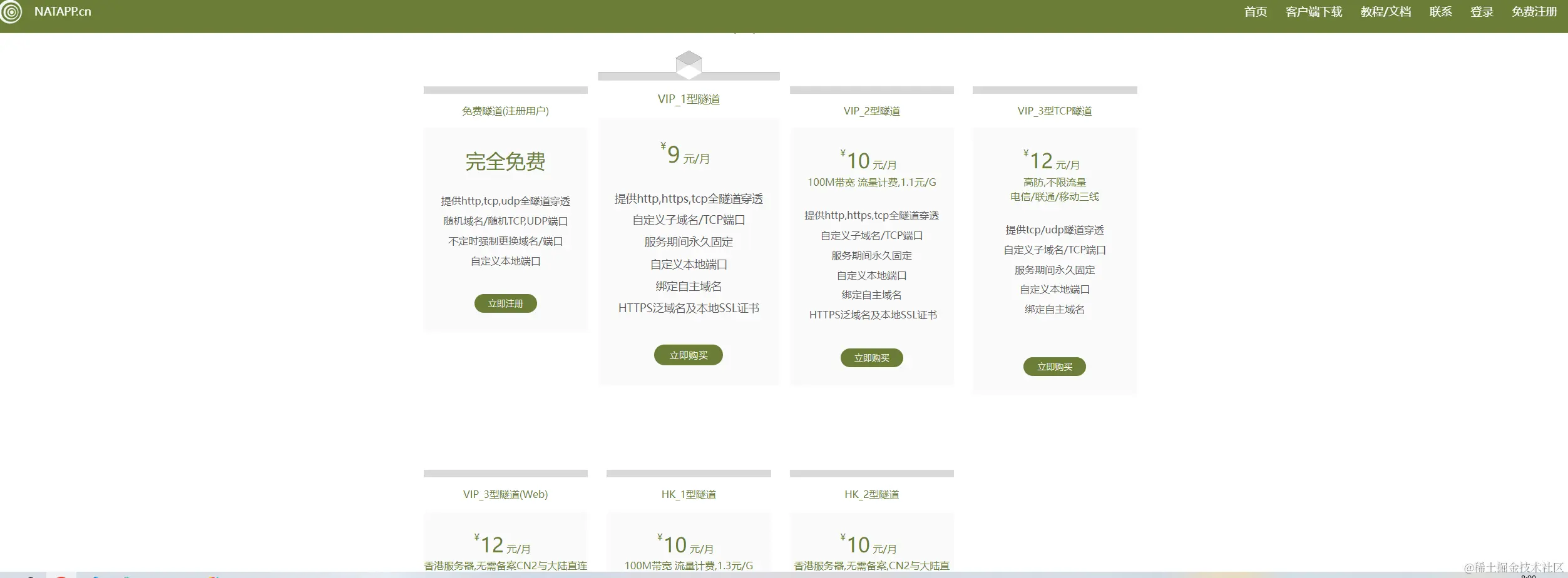Click the 立即注册 button in the free tunnel card

pos(506,303)
